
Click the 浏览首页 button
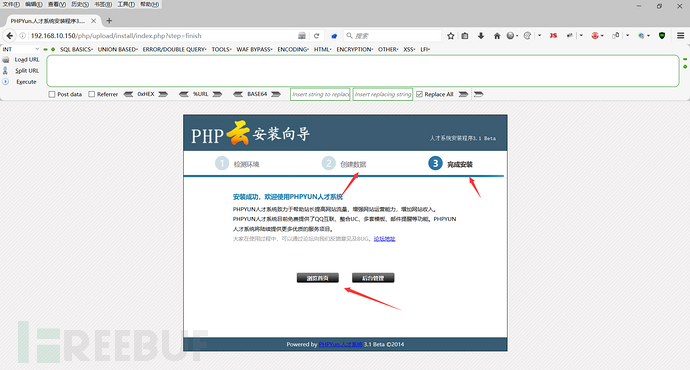point(318,278)
